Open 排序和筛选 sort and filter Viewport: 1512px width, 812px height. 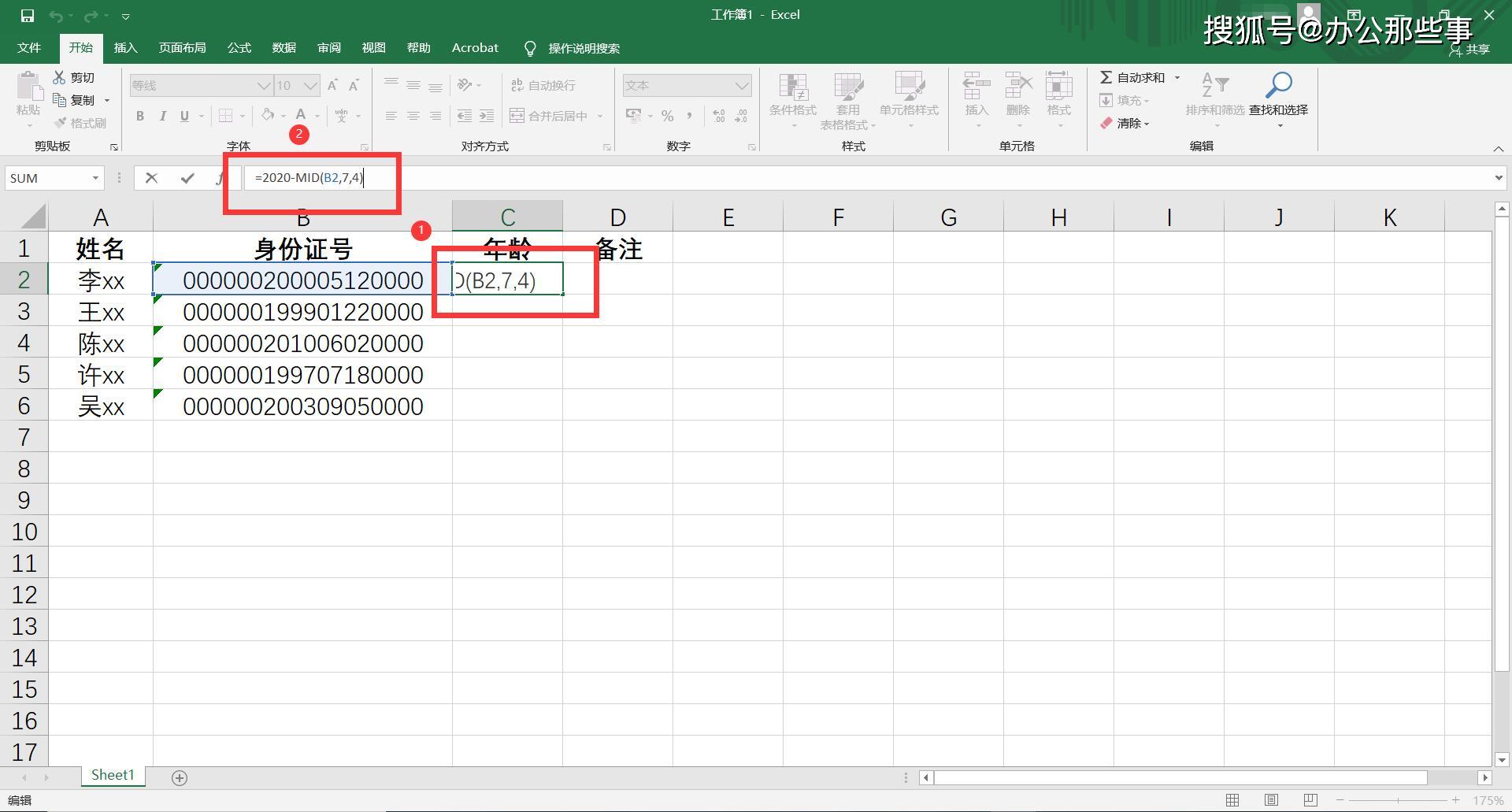[x=1215, y=100]
